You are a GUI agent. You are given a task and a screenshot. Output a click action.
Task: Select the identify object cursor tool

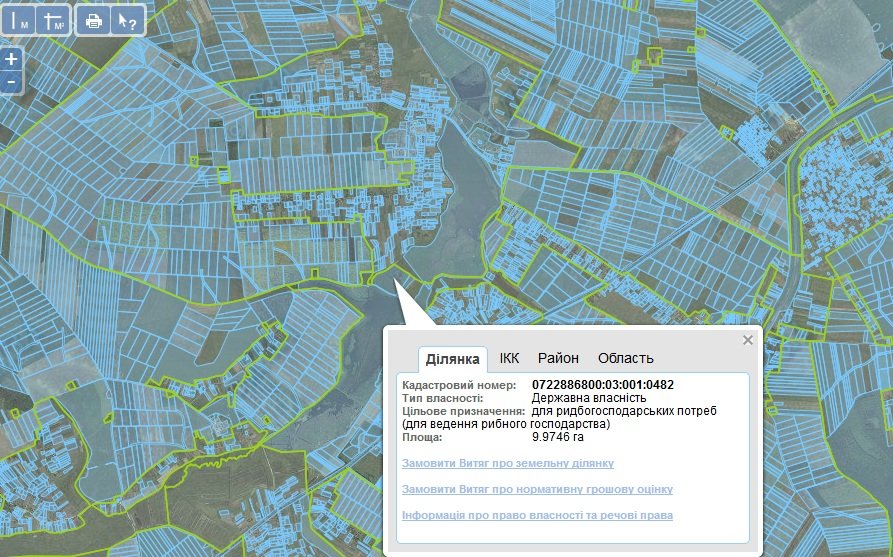(x=128, y=20)
